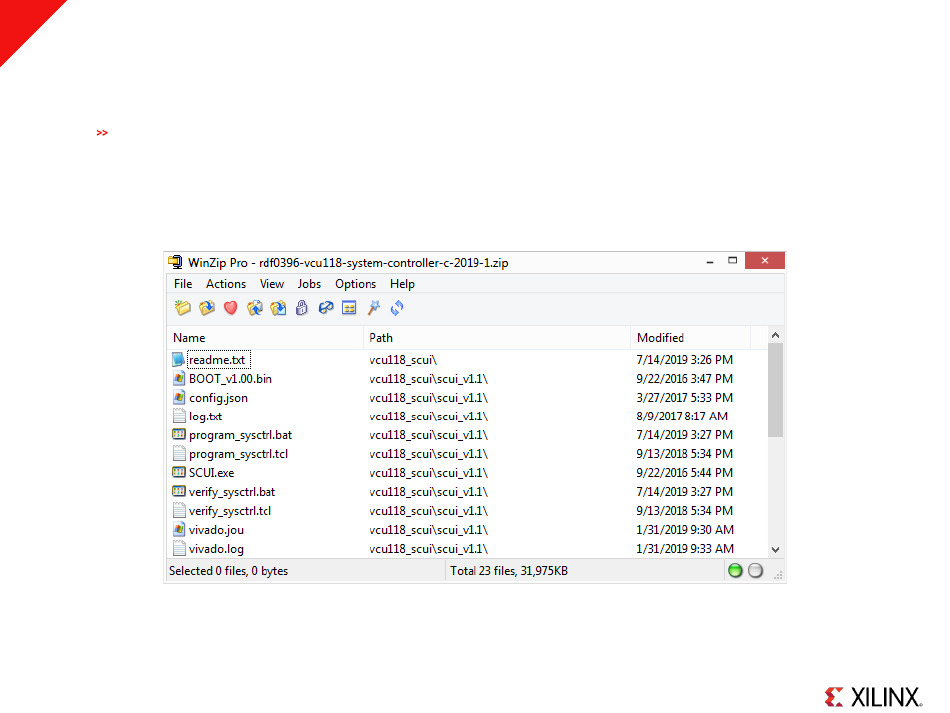The image size is (950, 713).
Task: Open the Options menu
Action: 356,284
